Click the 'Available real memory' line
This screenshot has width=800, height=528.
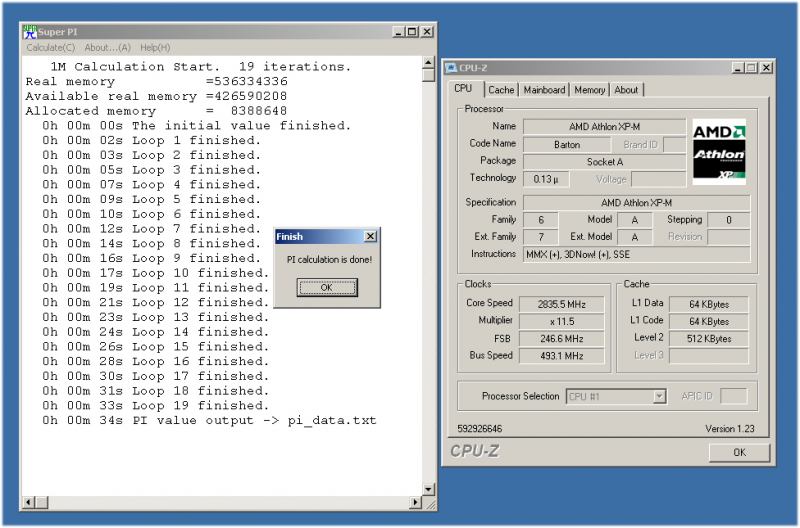[156, 96]
